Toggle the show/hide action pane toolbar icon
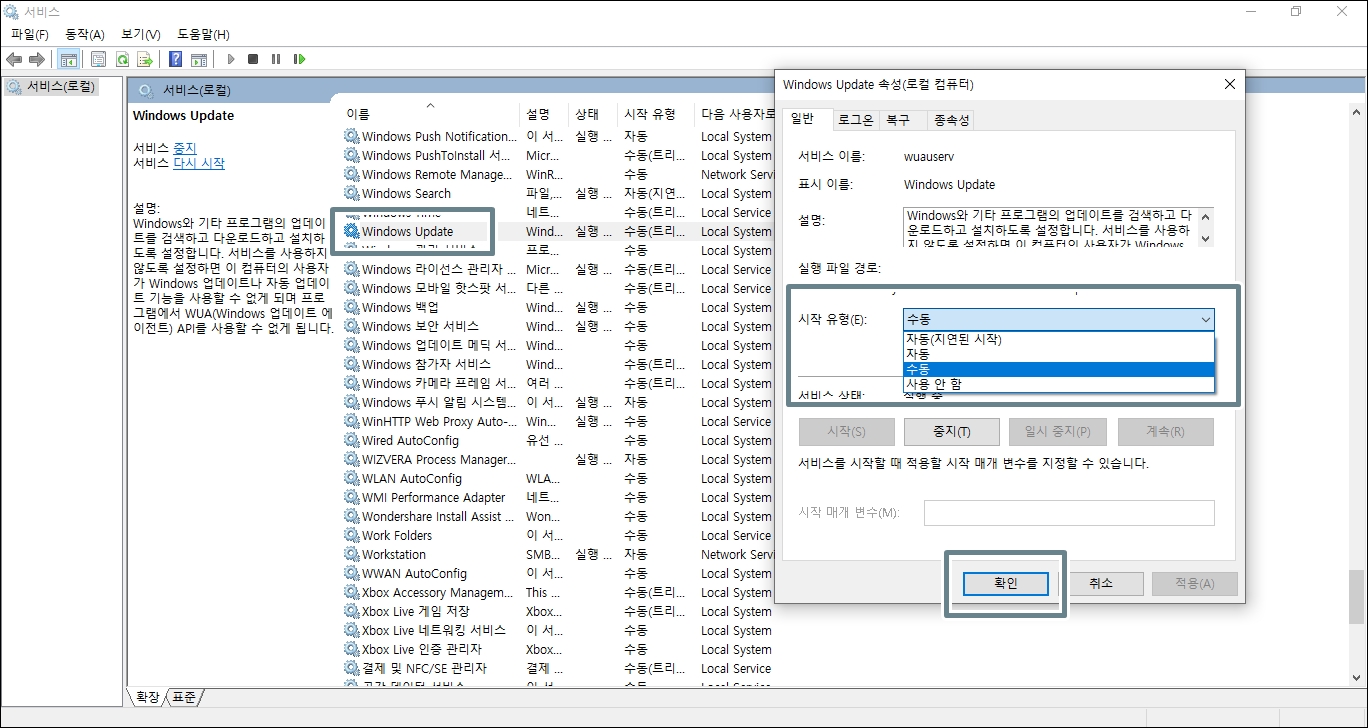1368x728 pixels. [x=199, y=59]
